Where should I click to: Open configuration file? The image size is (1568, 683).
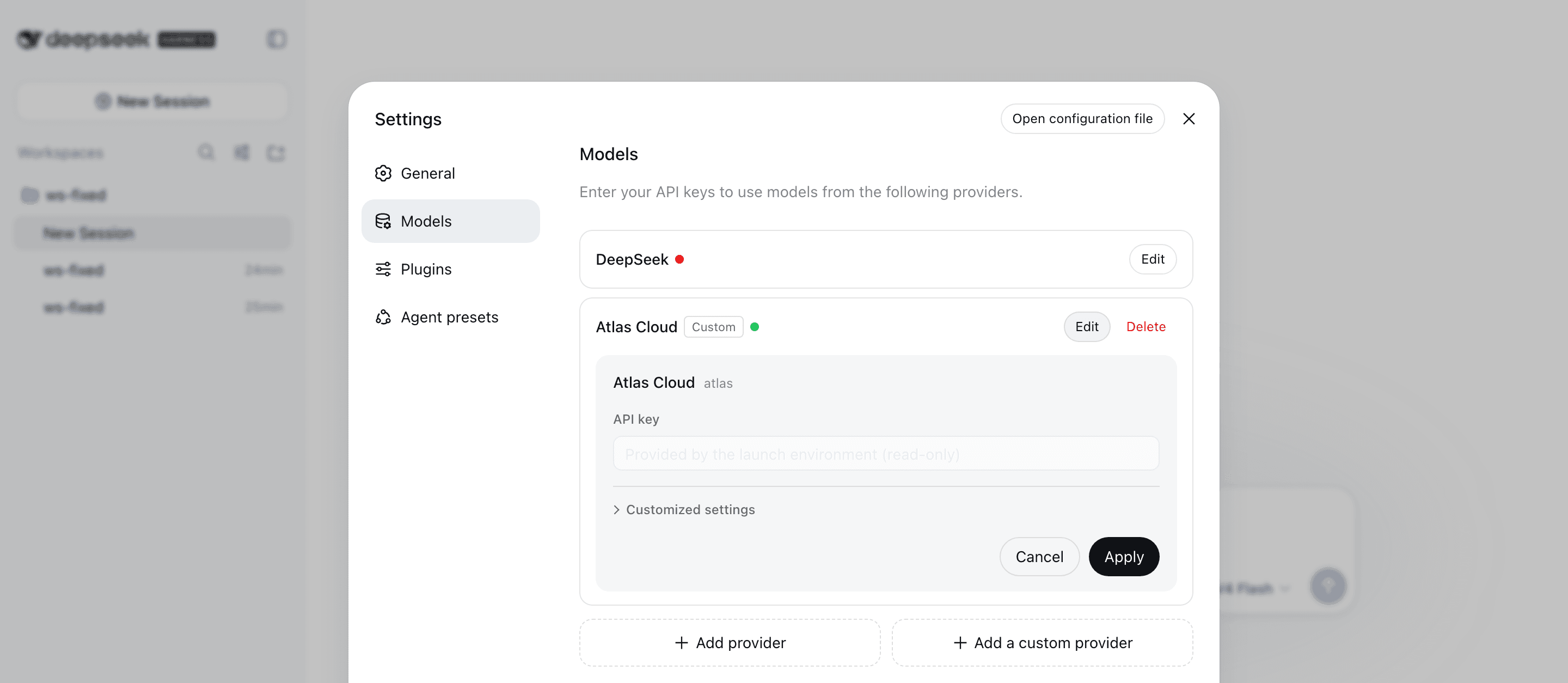click(1082, 119)
